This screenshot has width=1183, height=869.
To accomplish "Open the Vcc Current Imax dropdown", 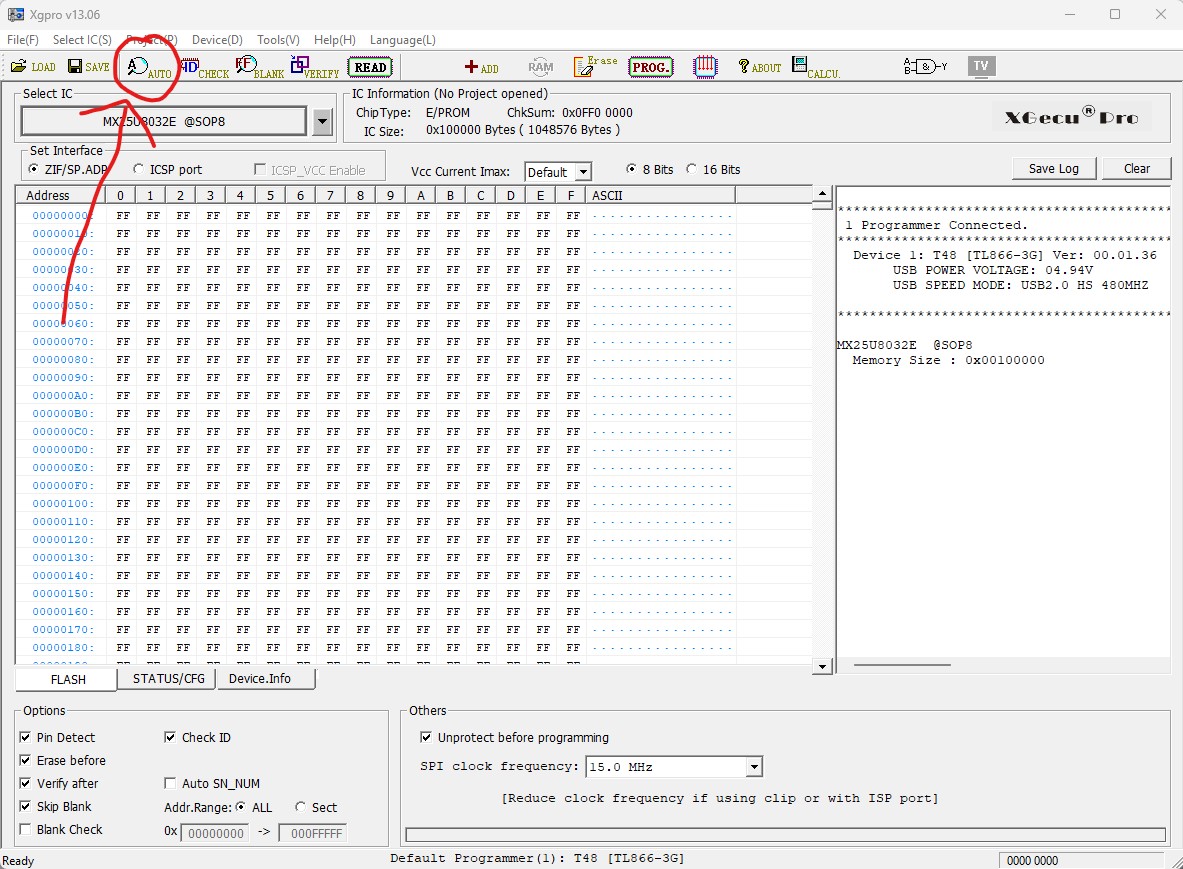I will (584, 171).
